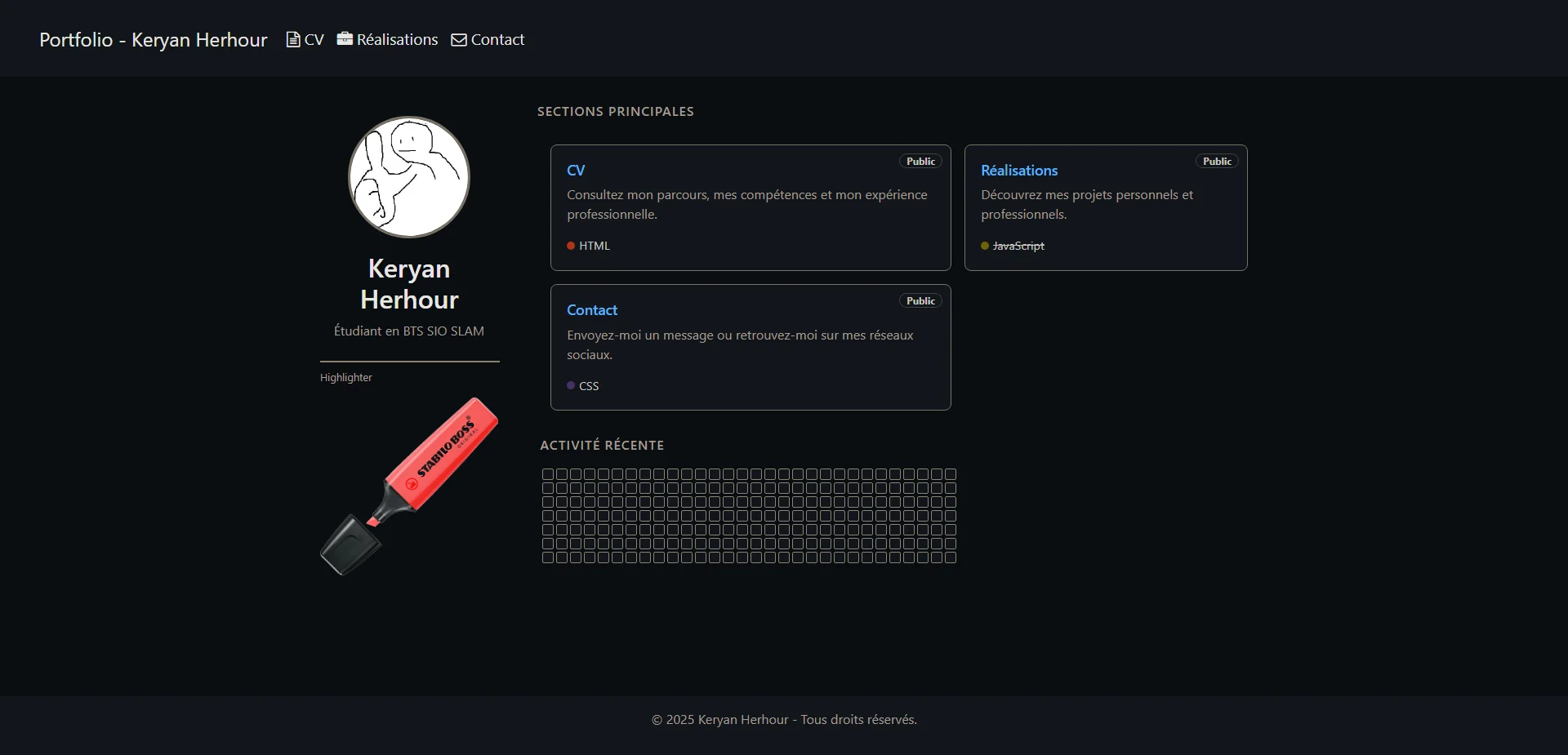
Task: Click the Public badge on Réalisations card
Action: 1216,162
